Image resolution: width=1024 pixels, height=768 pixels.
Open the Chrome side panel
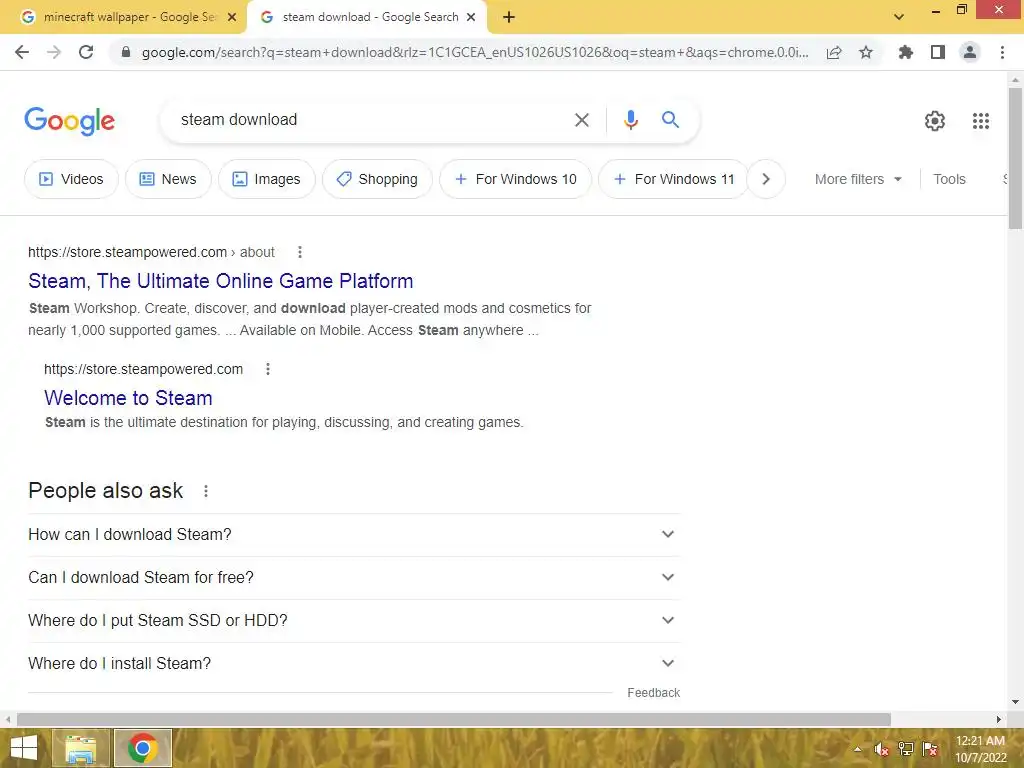(938, 52)
